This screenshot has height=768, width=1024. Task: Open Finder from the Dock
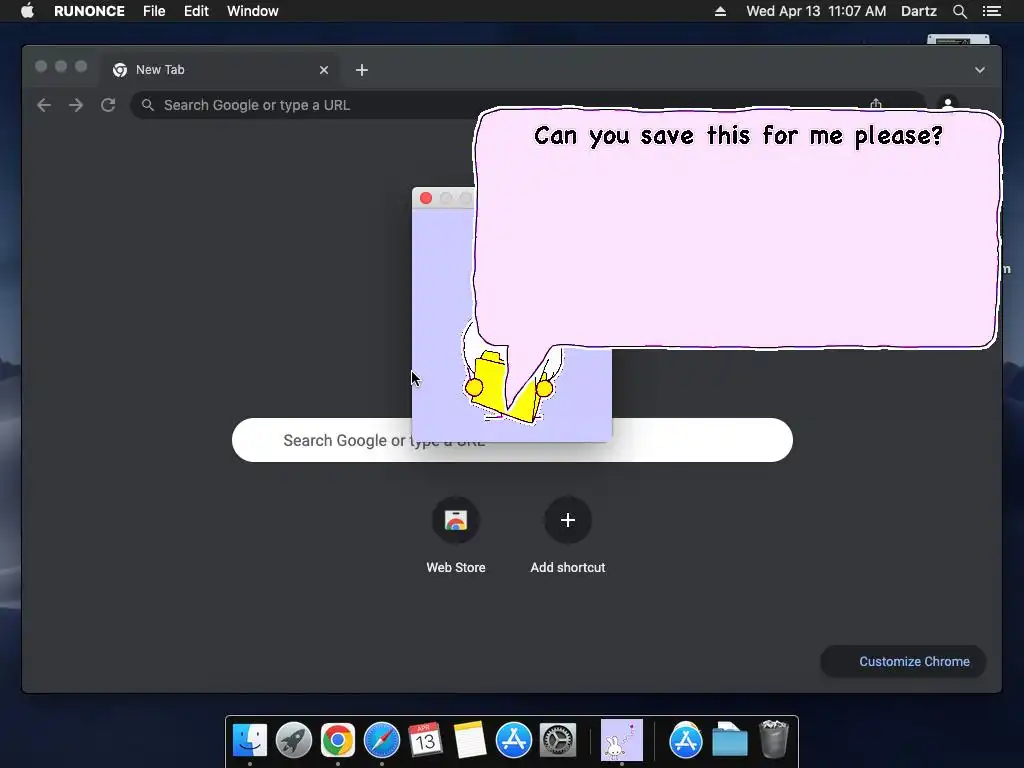[x=249, y=740]
